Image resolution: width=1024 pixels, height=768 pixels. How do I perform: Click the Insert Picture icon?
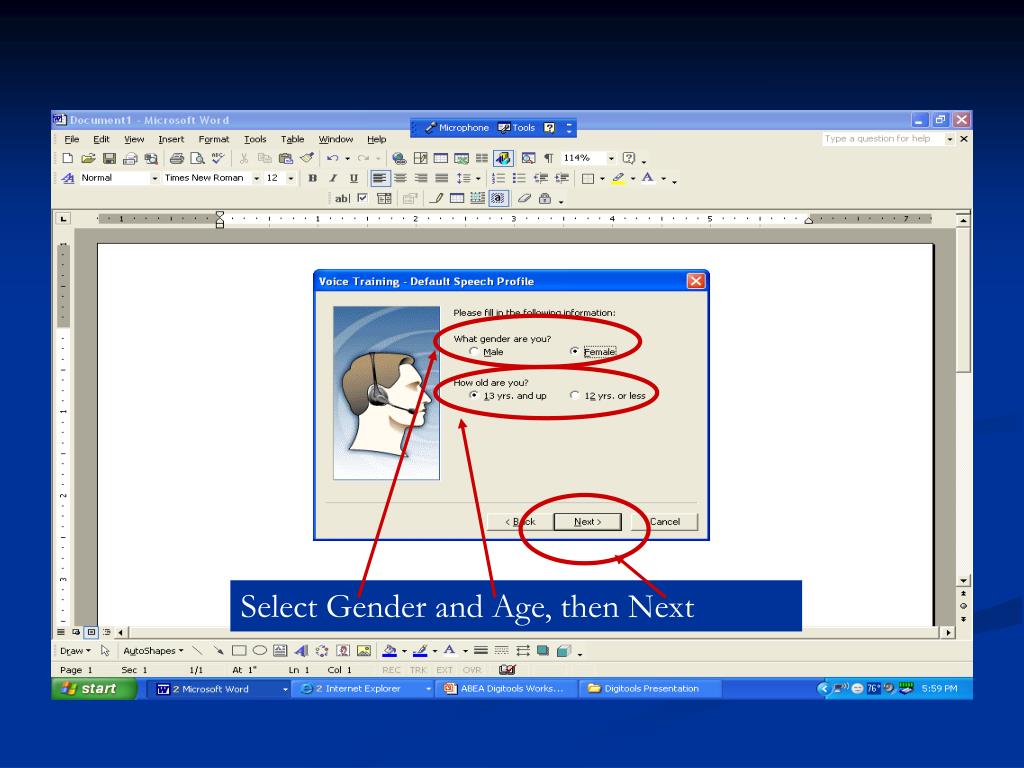coord(364,650)
